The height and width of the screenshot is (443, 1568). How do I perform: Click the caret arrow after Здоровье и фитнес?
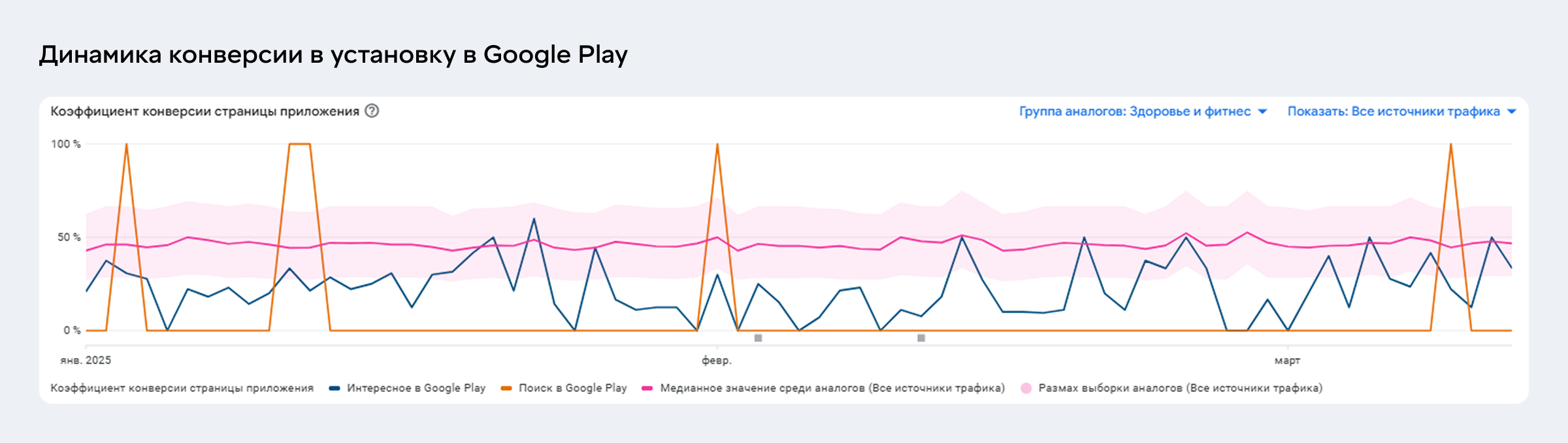[x=1262, y=112]
